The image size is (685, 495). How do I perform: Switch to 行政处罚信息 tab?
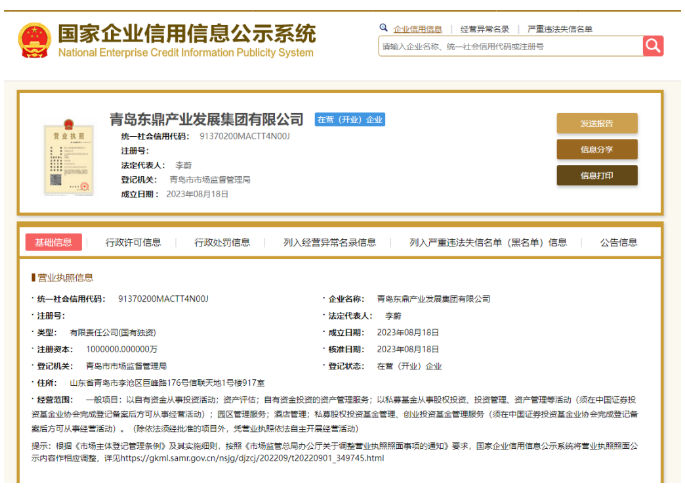point(222,242)
